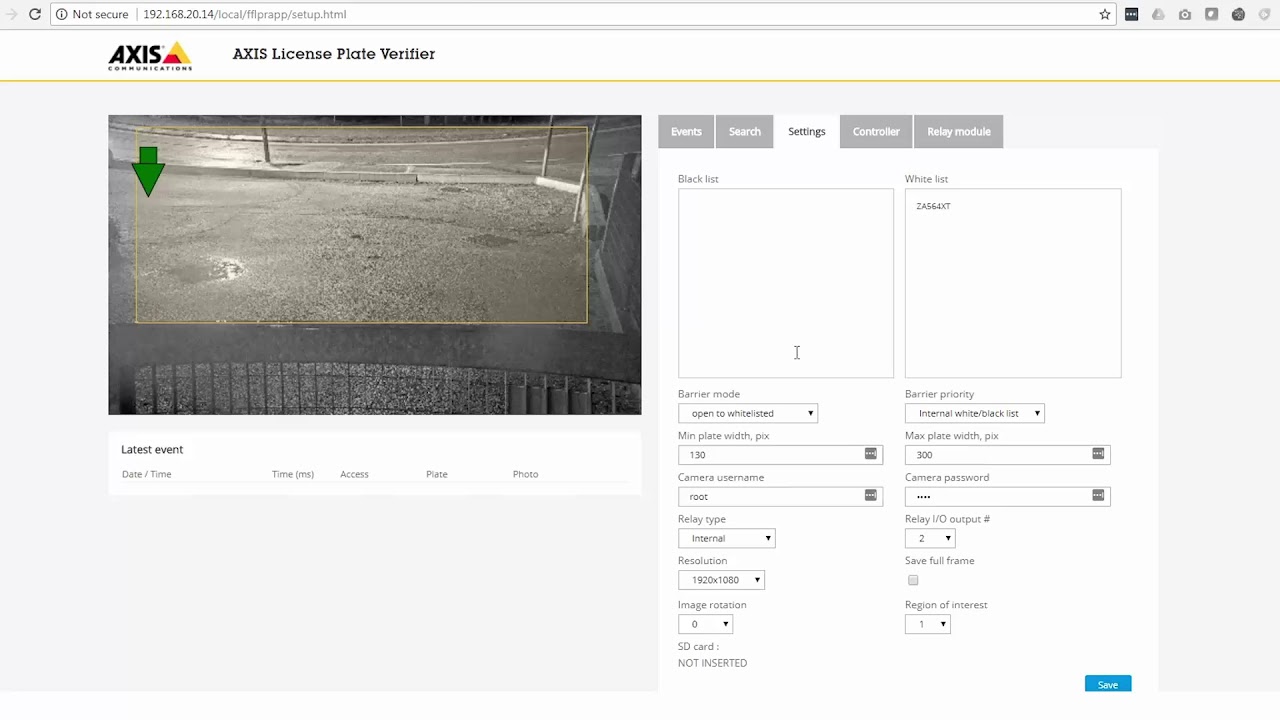This screenshot has height=720, width=1280.
Task: Focus the Camera password field
Action: point(1007,496)
